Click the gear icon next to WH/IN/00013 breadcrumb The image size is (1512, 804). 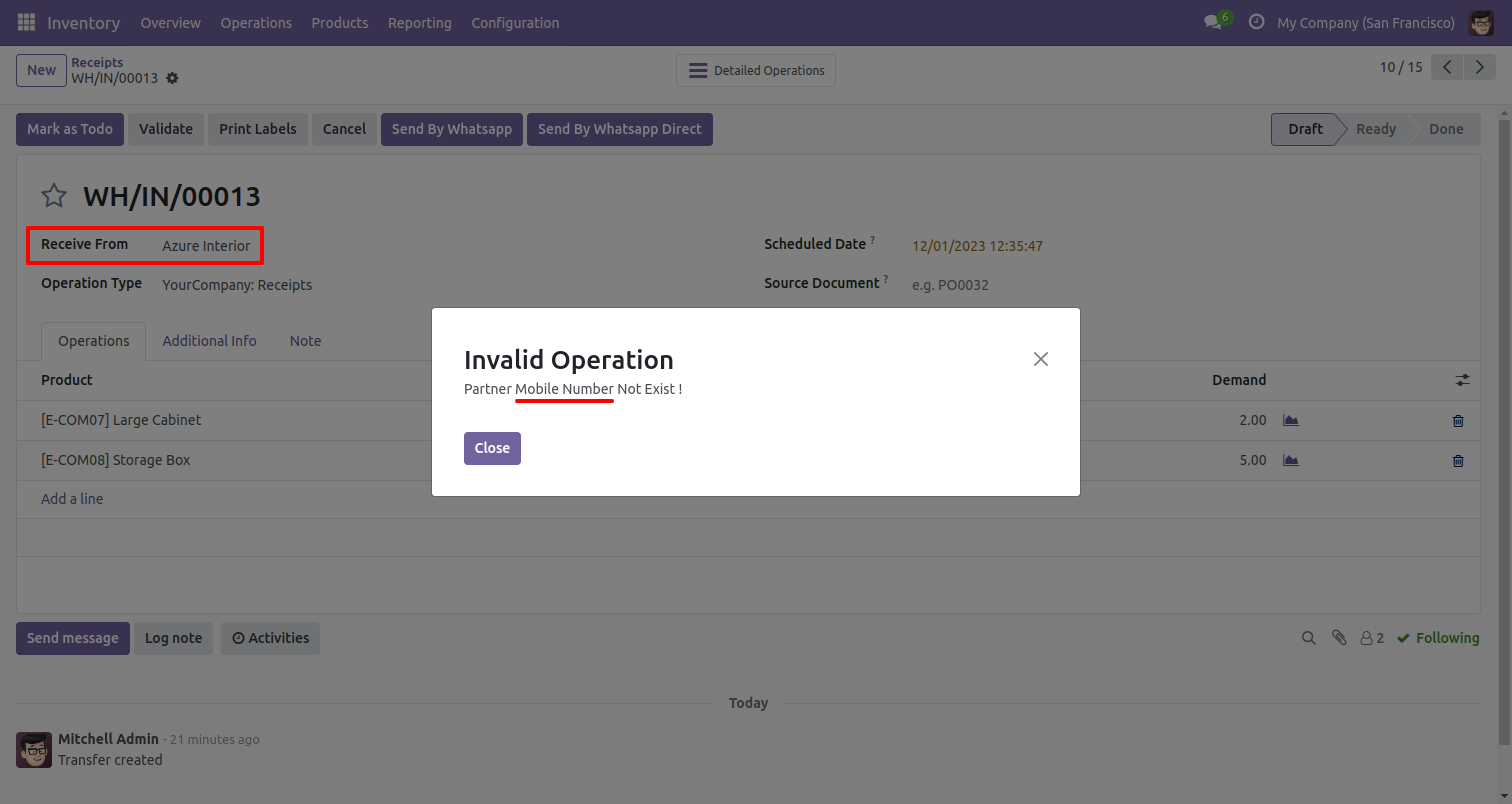point(172,78)
